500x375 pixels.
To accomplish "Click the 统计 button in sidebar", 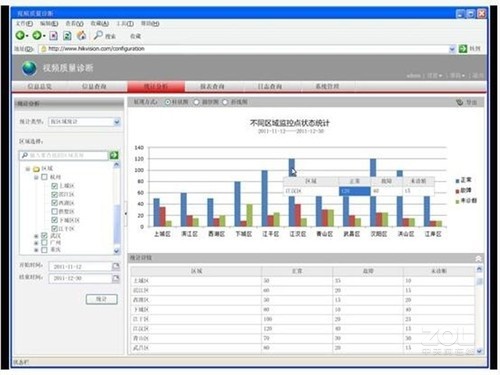I will (x=102, y=299).
